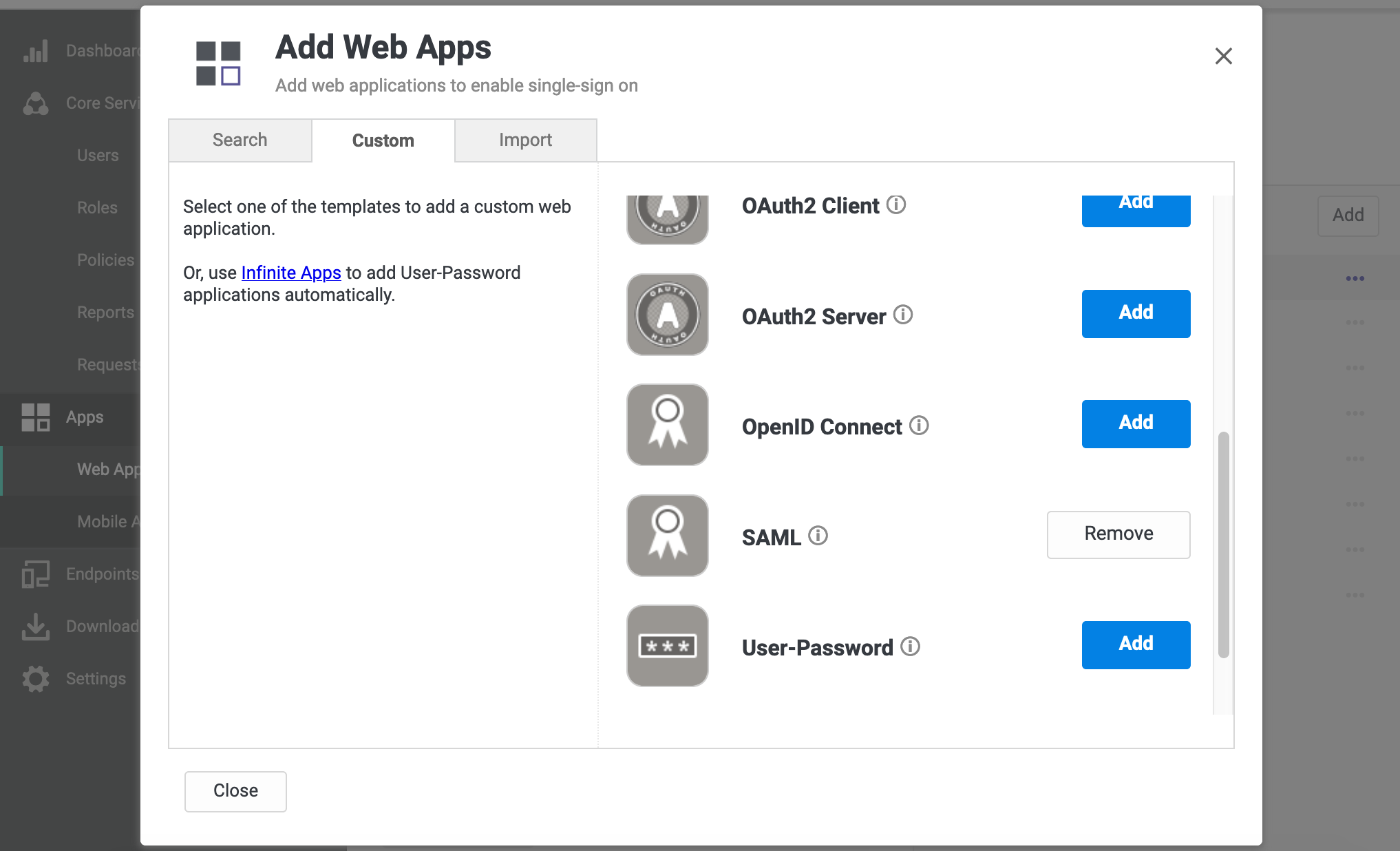
Task: Select the User-Password keypad icon
Action: tap(666, 645)
